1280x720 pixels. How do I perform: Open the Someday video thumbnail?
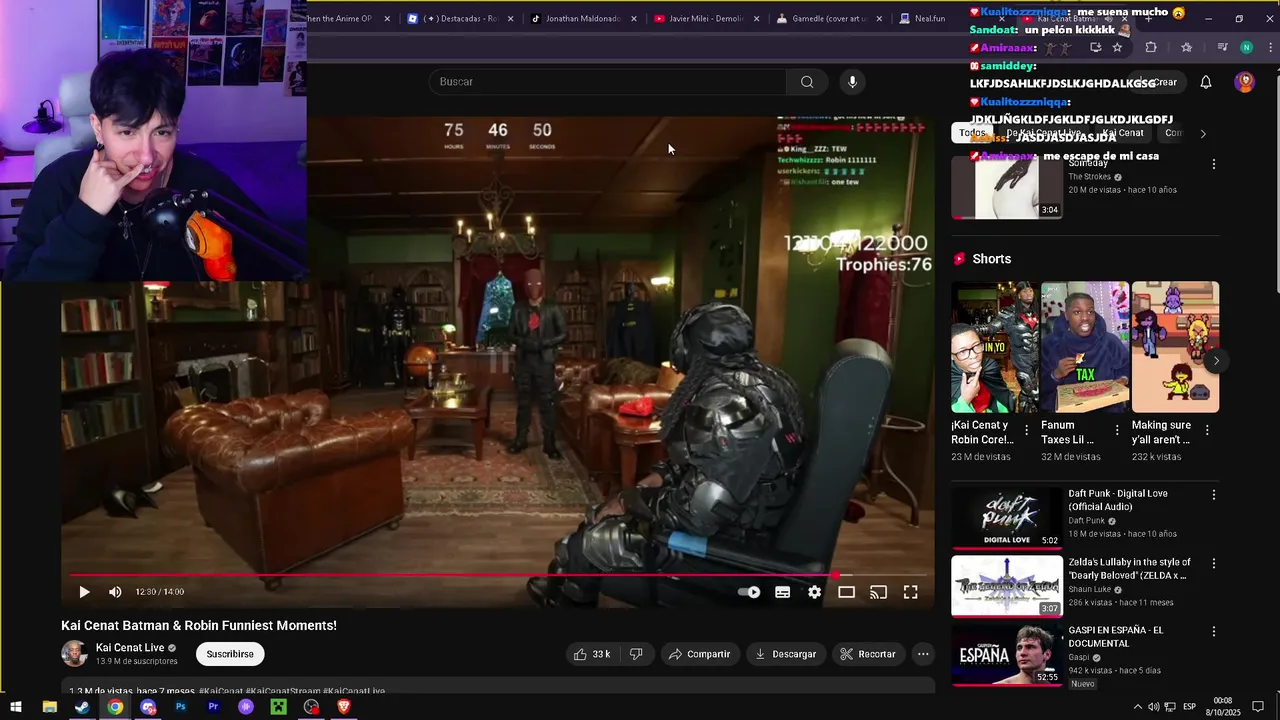1007,187
